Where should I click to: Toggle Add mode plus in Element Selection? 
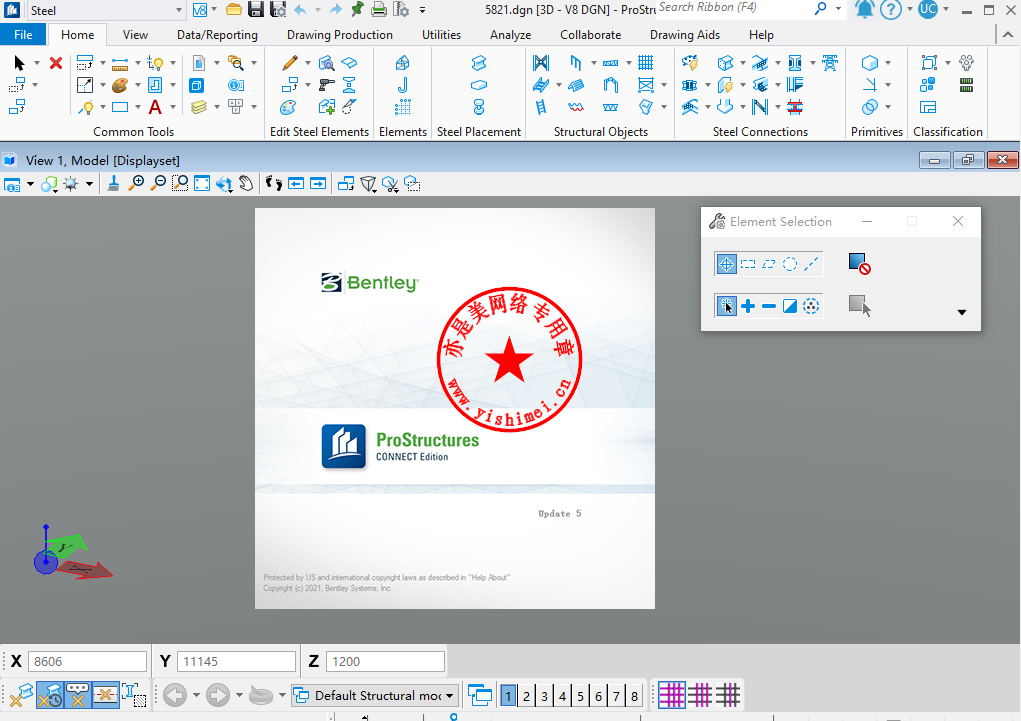pyautogui.click(x=748, y=305)
